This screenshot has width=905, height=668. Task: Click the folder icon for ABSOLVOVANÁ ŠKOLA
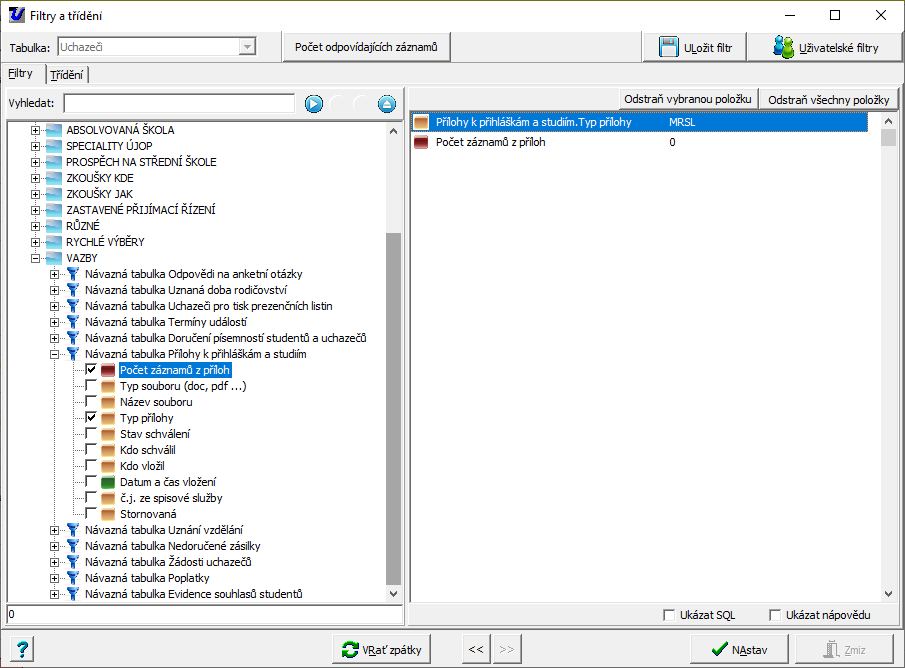point(54,130)
